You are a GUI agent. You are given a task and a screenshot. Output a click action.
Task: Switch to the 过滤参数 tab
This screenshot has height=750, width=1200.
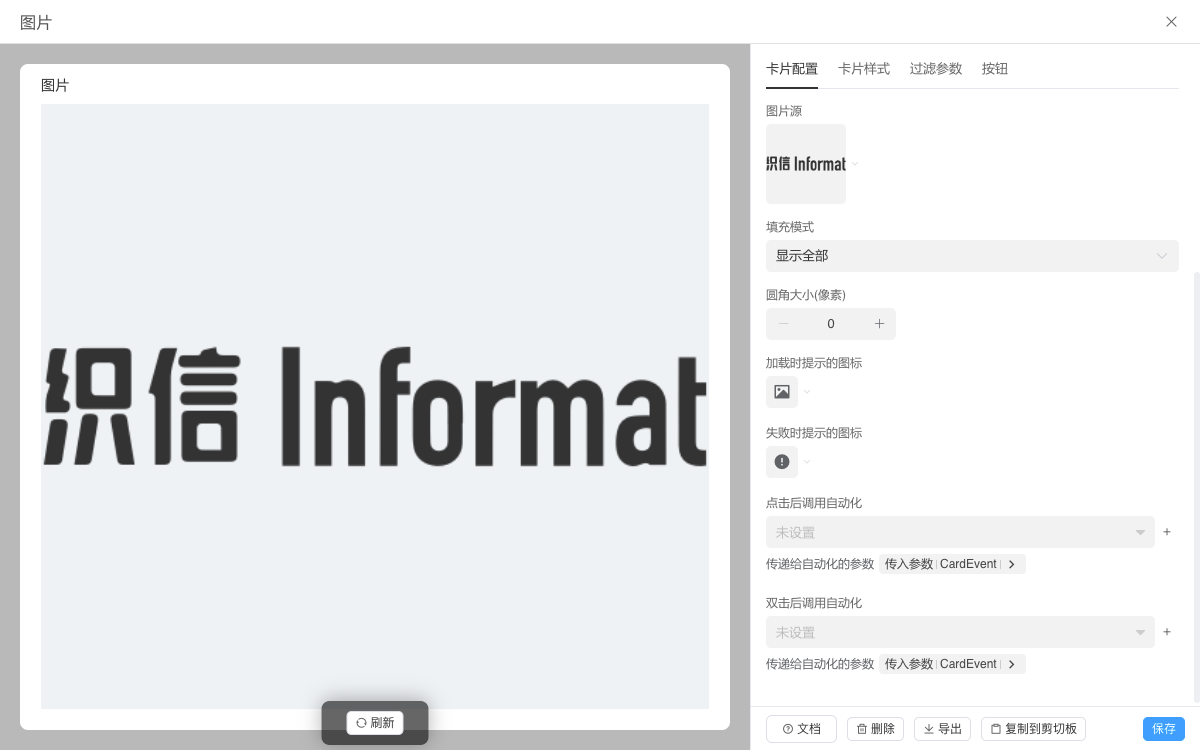tap(936, 69)
